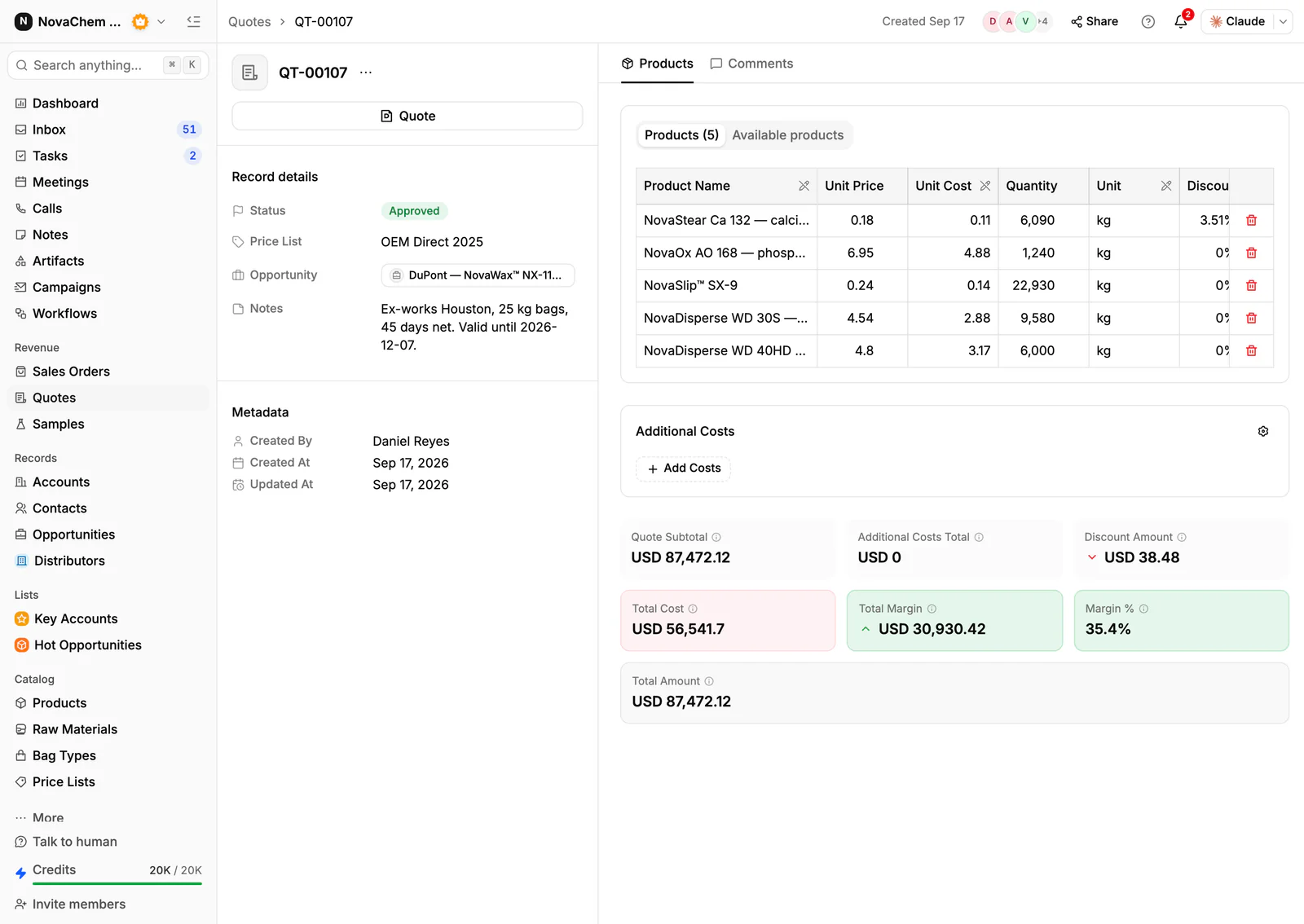This screenshot has height=924, width=1304.
Task: Open the QT-00107 more options ellipsis
Action: (x=366, y=73)
